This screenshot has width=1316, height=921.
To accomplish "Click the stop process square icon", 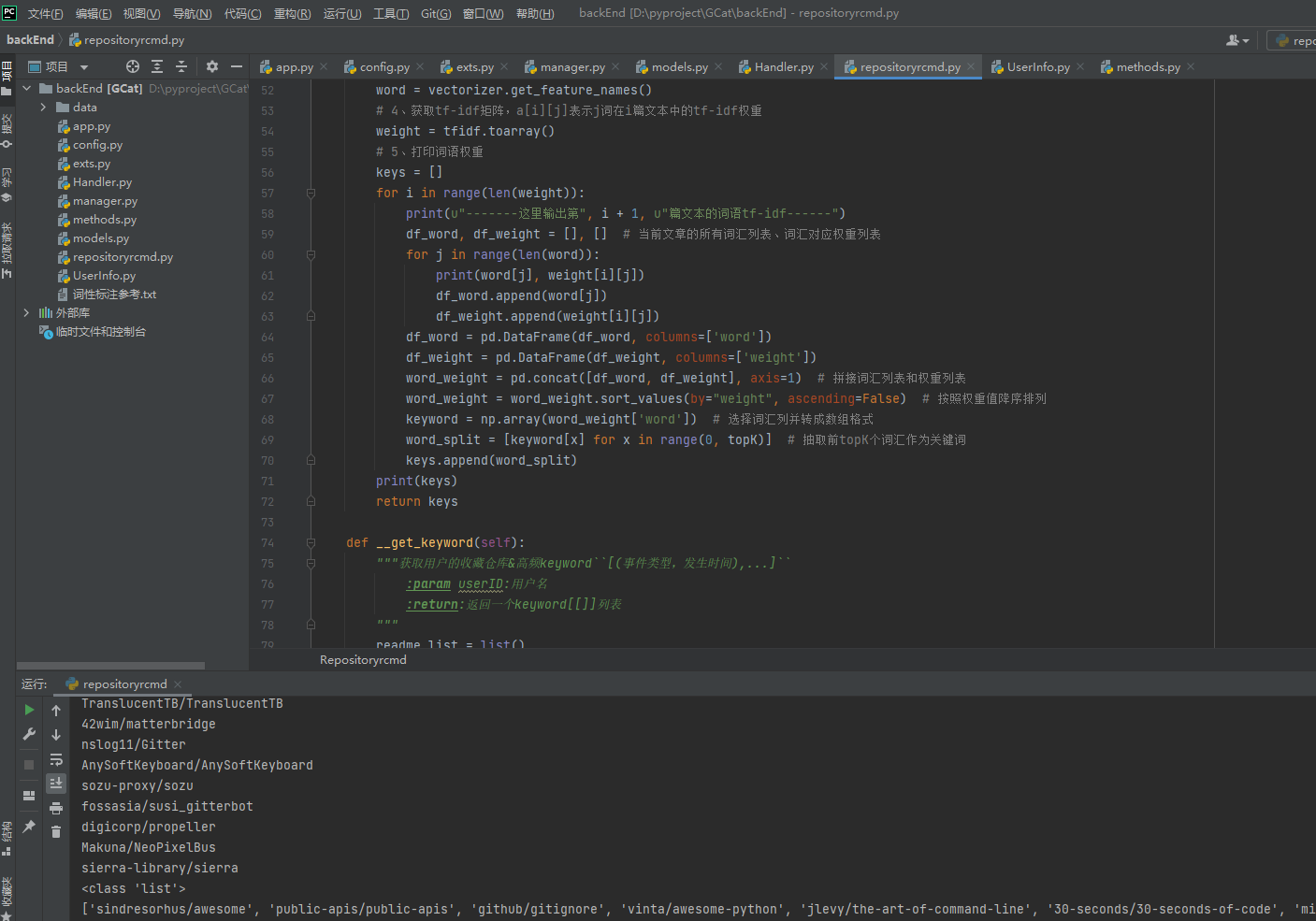I will (x=29, y=764).
